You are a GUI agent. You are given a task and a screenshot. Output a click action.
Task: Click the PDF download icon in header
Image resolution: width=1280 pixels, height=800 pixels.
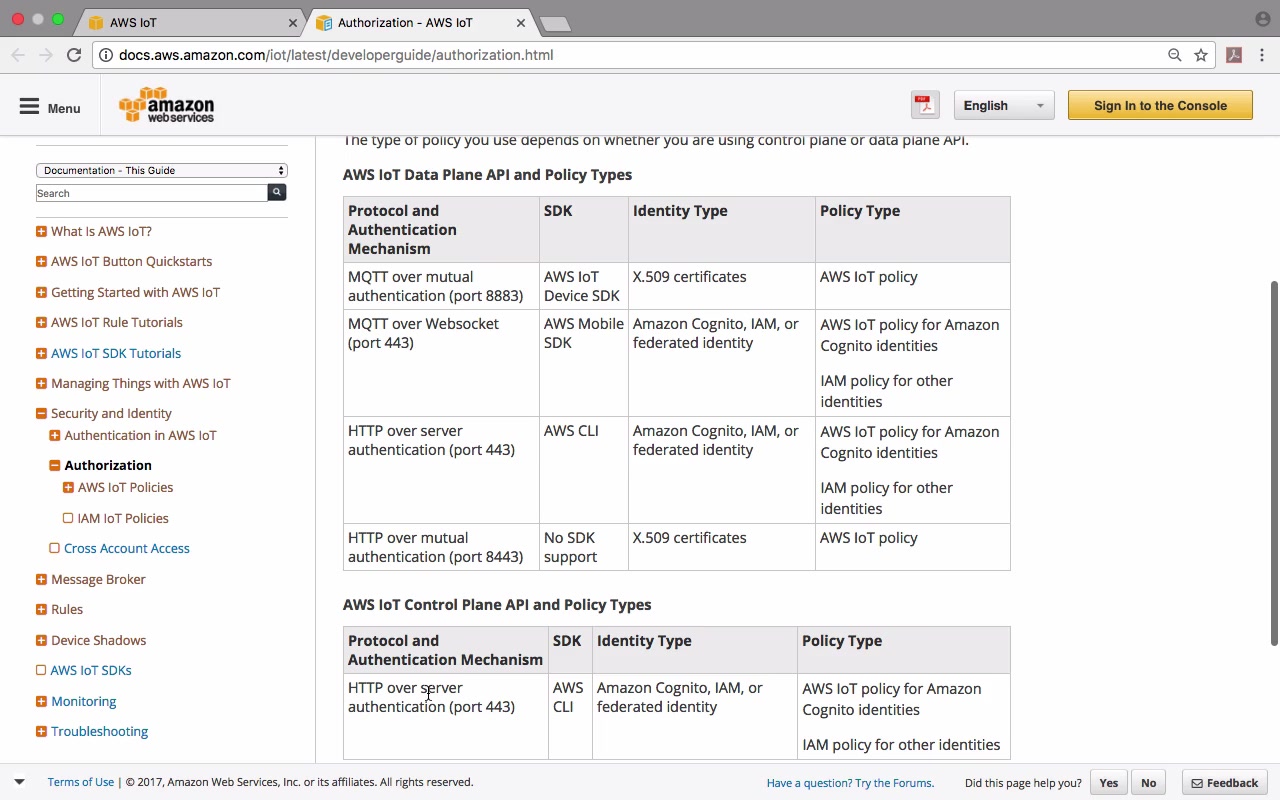point(925,105)
